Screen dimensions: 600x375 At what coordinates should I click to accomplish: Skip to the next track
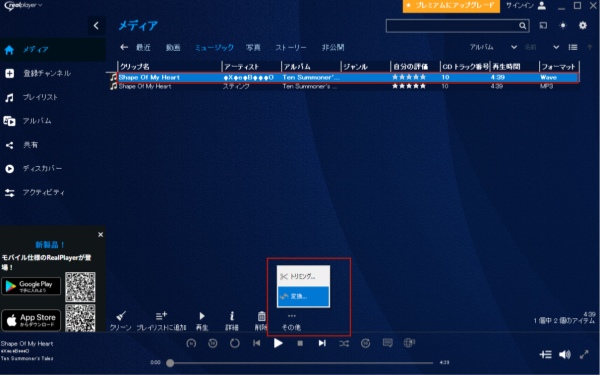322,343
